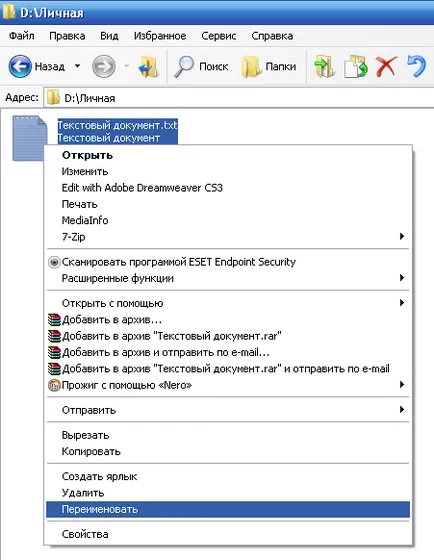
Task: Expand Открыть с помощью submenu
Action: pos(228,303)
